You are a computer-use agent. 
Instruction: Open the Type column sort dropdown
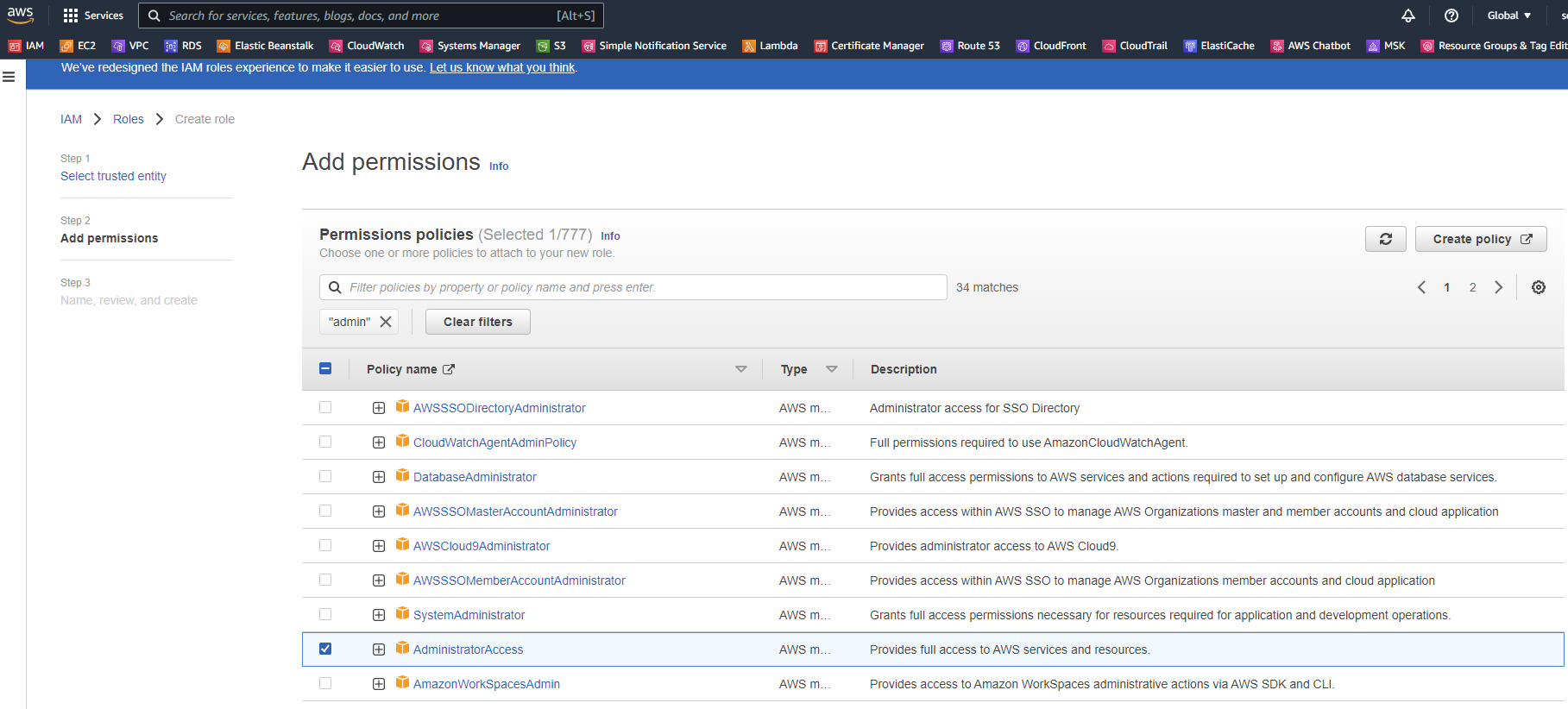pyautogui.click(x=832, y=369)
